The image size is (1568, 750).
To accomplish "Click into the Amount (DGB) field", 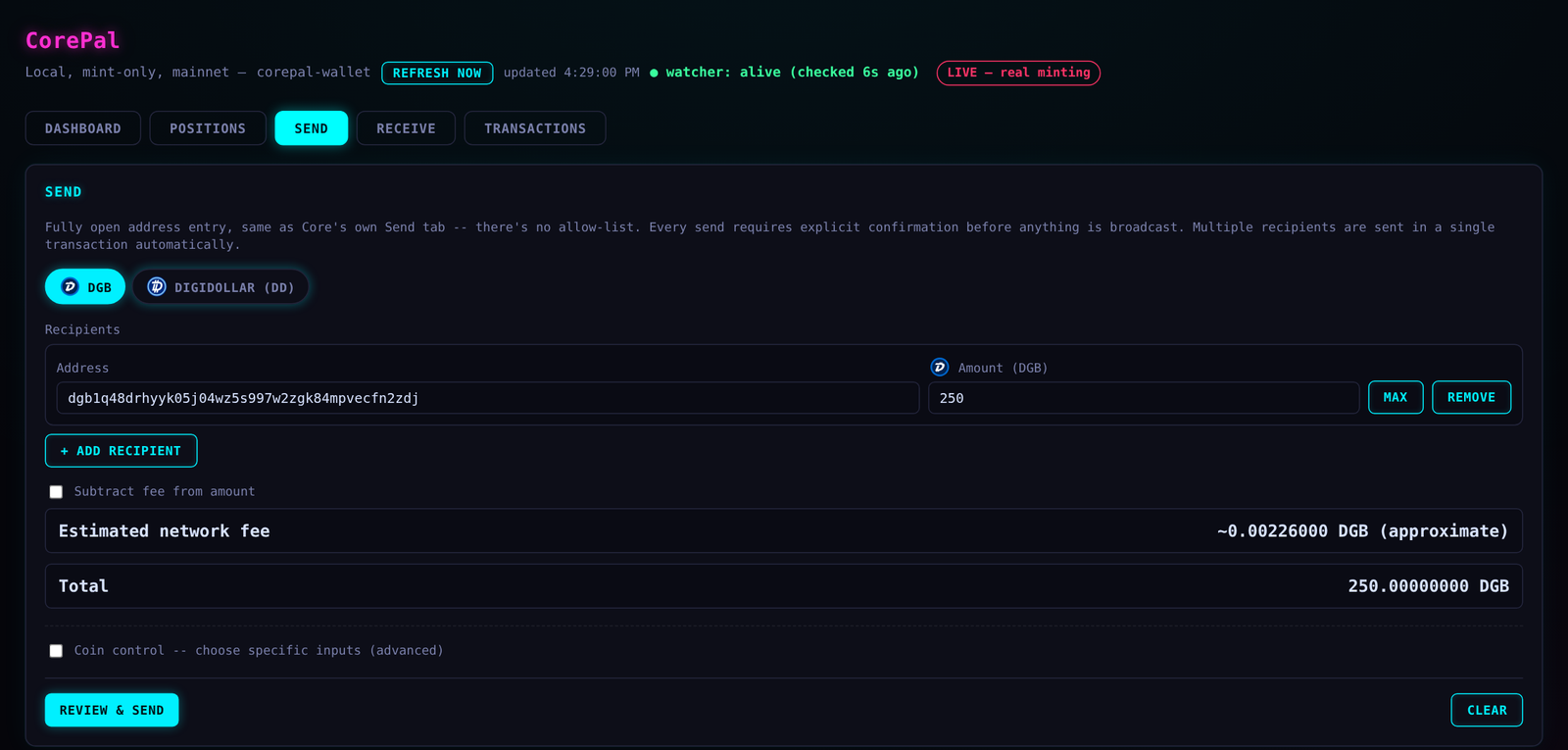I will pyautogui.click(x=1144, y=398).
